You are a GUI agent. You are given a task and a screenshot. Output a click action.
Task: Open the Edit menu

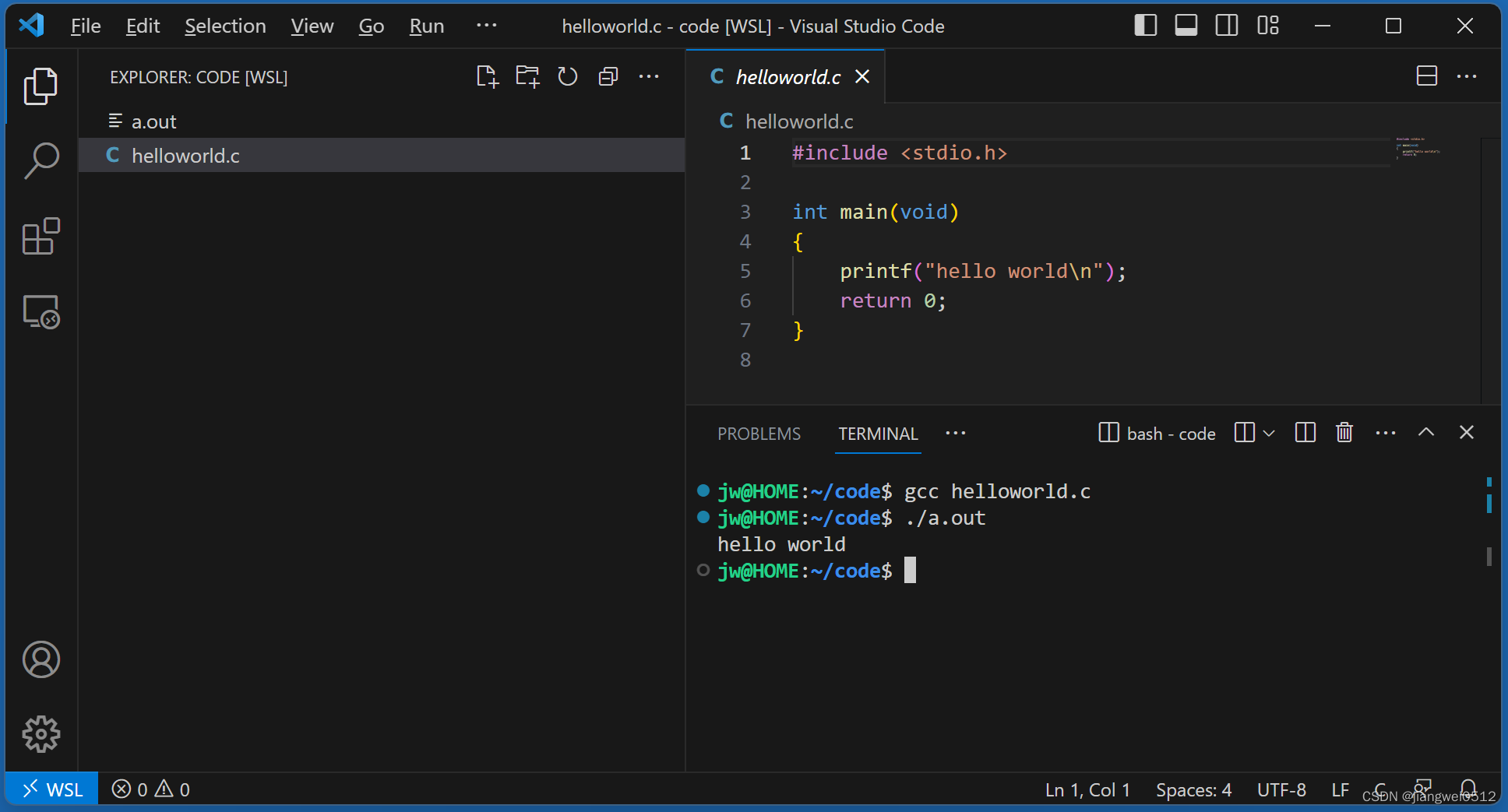coord(143,26)
